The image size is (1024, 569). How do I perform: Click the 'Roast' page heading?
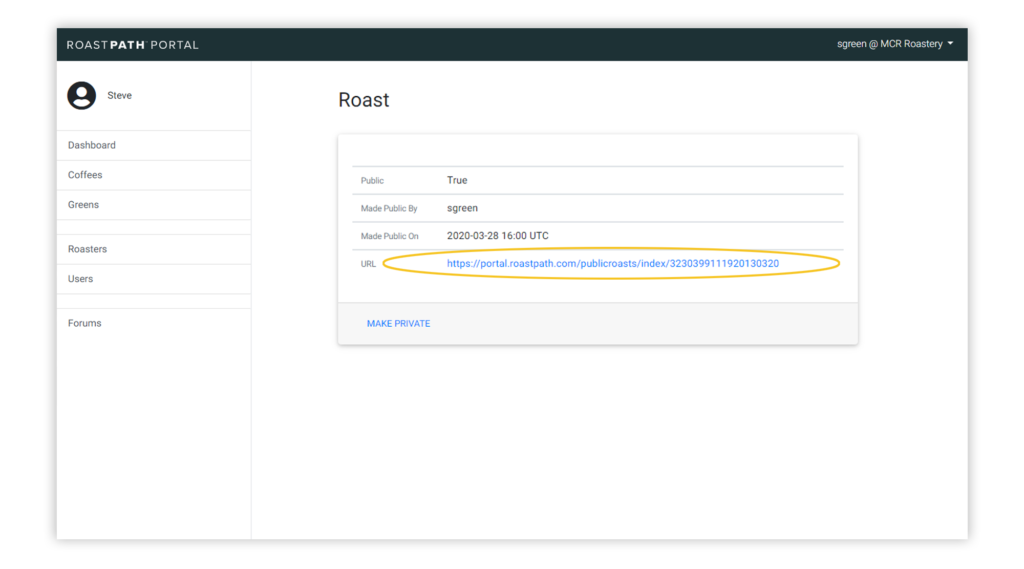click(364, 100)
